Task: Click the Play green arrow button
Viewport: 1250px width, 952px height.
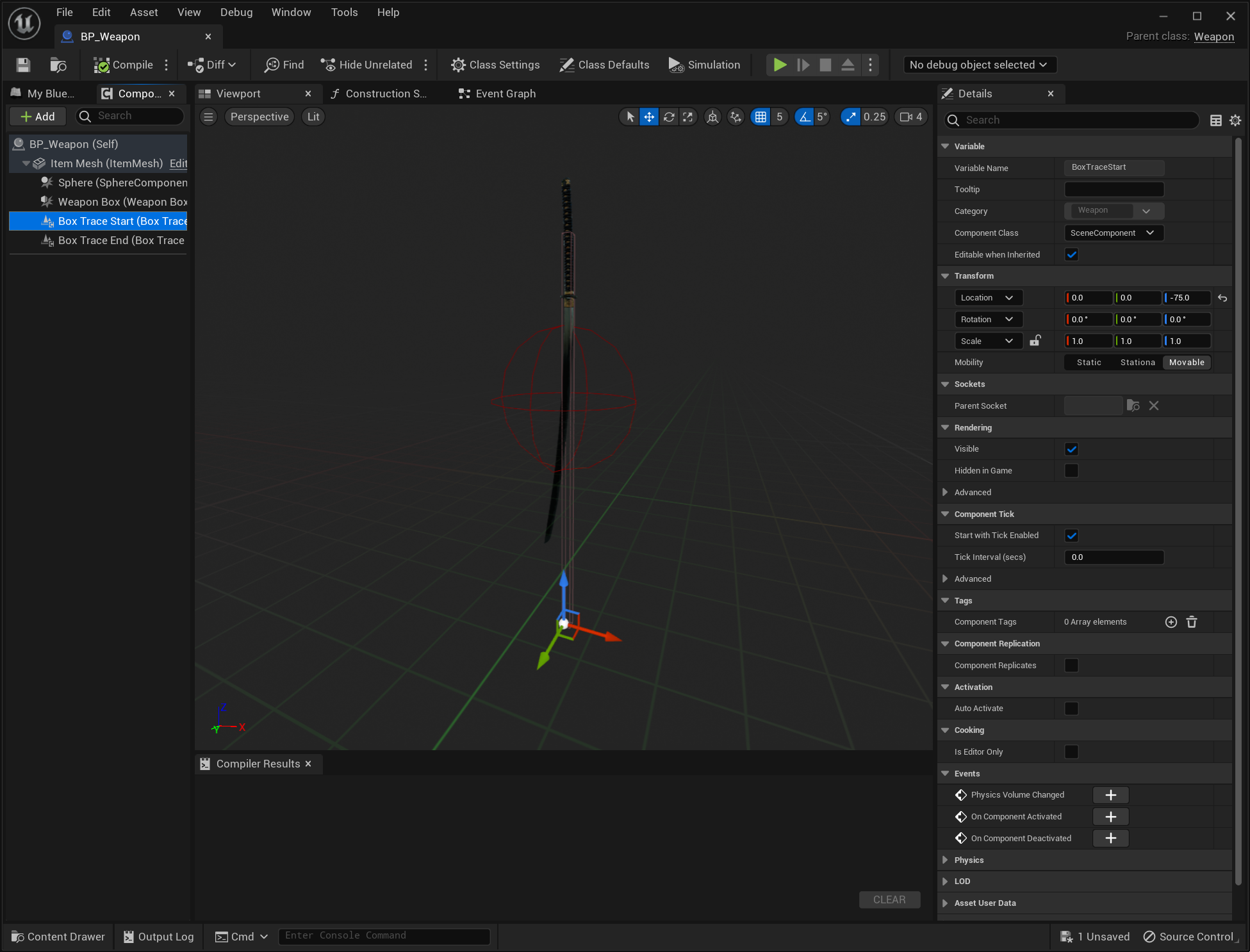Action: (x=780, y=65)
